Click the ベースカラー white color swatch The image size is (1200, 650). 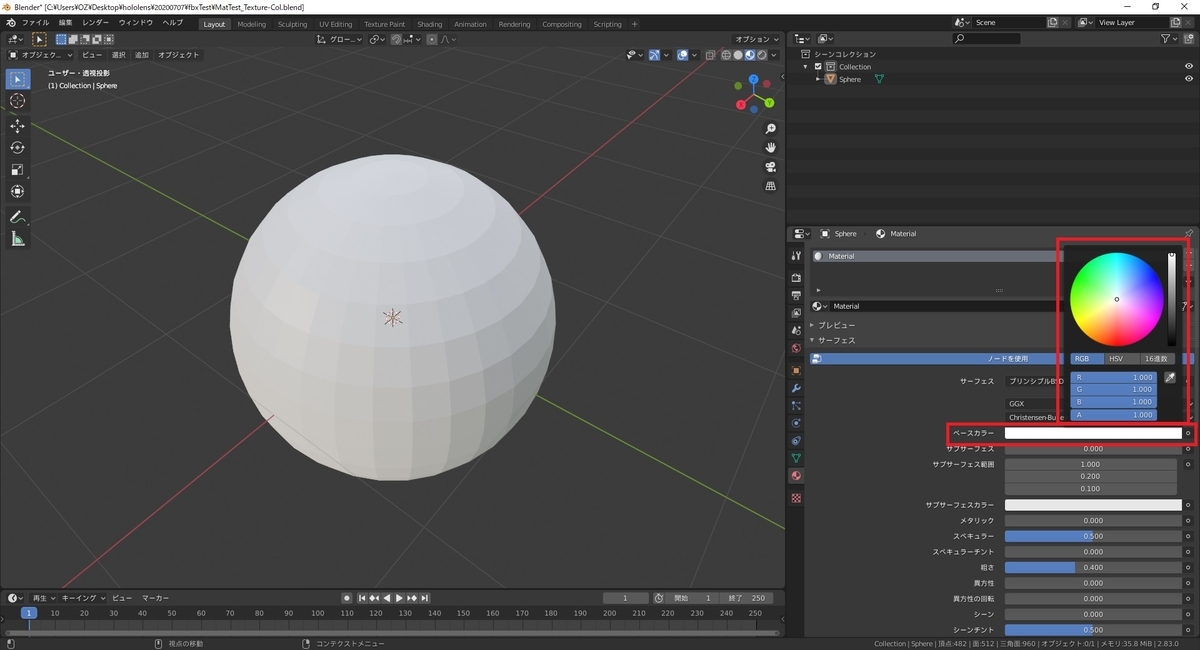[1093, 433]
